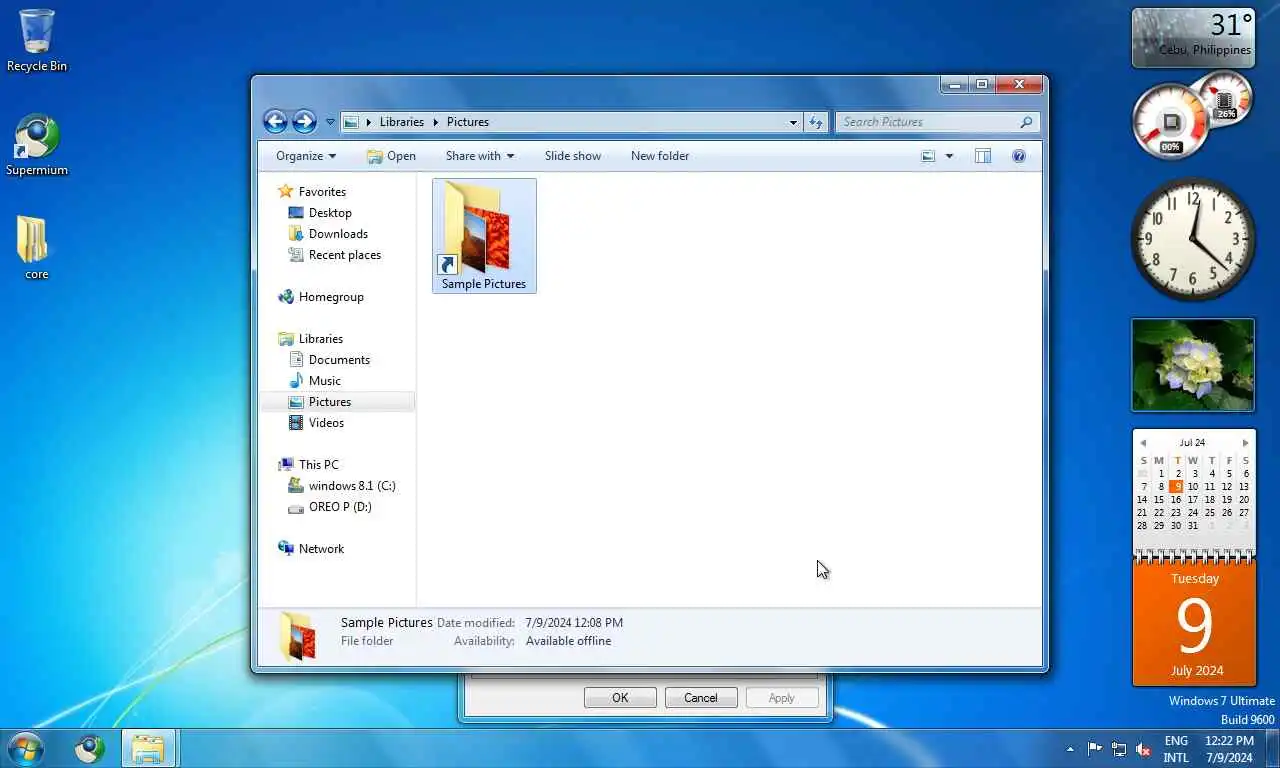Open the recent locations dropdown arrow
Screen dimensions: 1280x768
[x=330, y=122]
